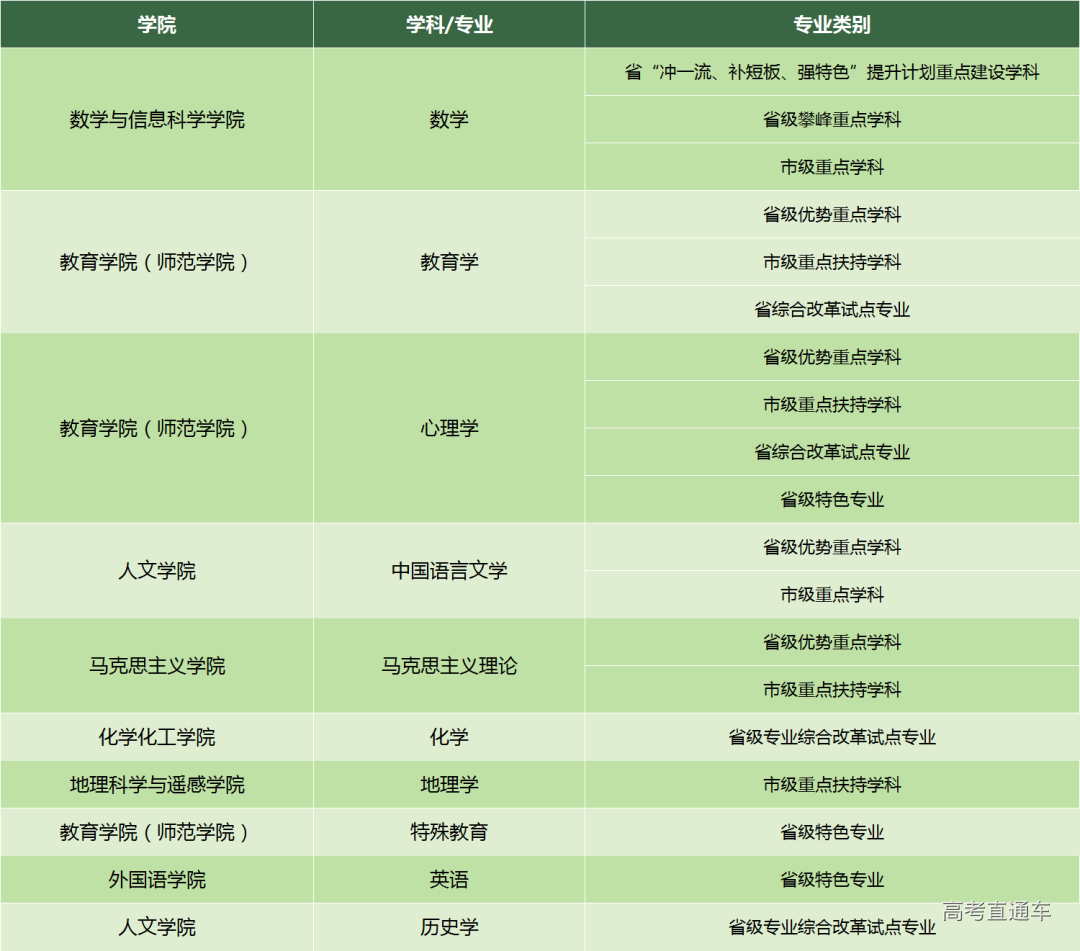Click the 地理科学与遥感学院 cell
This screenshot has height=951, width=1080.
157,785
